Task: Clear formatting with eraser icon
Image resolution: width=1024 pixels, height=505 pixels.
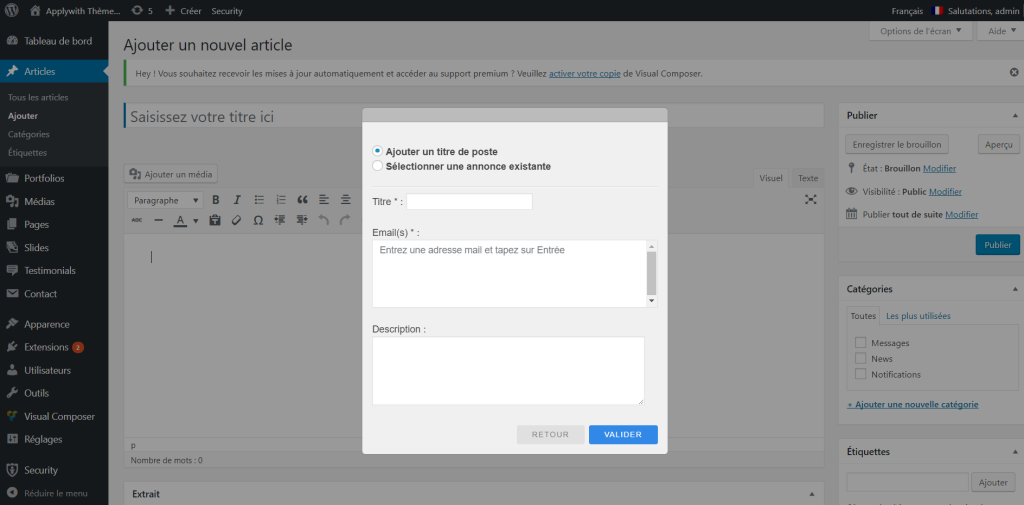Action: (x=236, y=220)
